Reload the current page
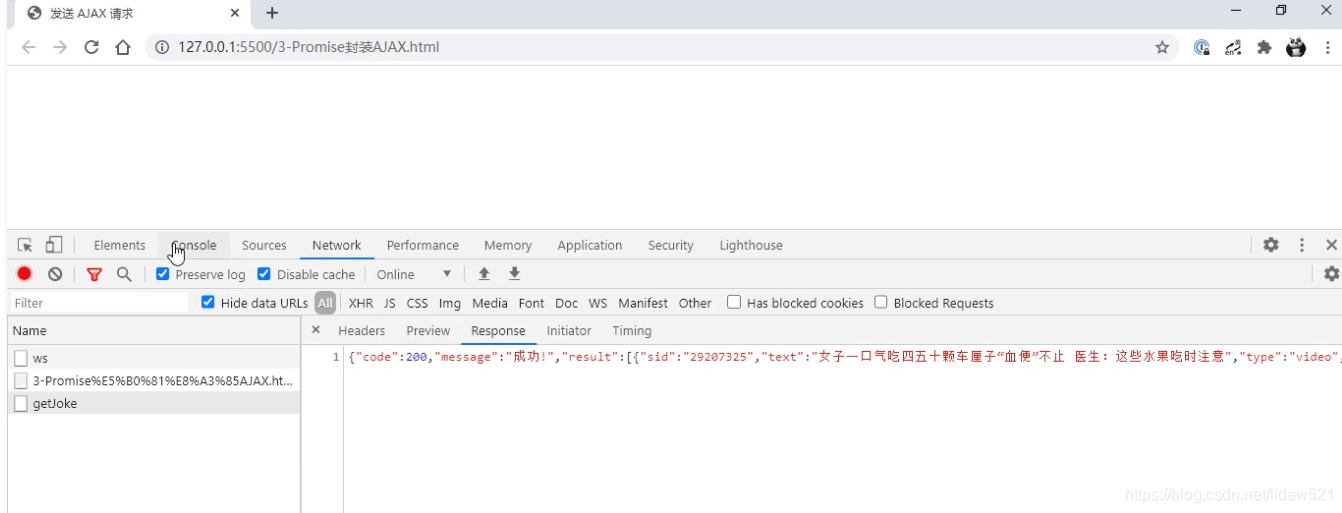Image resolution: width=1342 pixels, height=513 pixels. [x=91, y=47]
